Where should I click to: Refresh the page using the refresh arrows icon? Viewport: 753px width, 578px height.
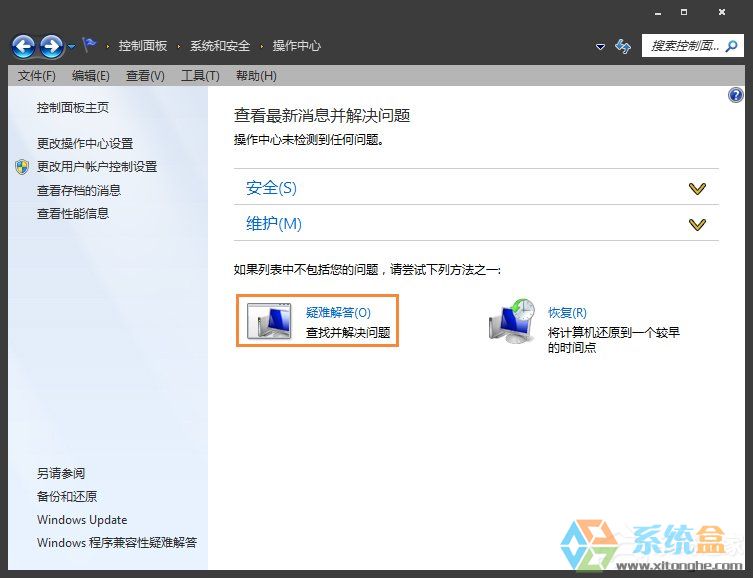click(x=623, y=47)
